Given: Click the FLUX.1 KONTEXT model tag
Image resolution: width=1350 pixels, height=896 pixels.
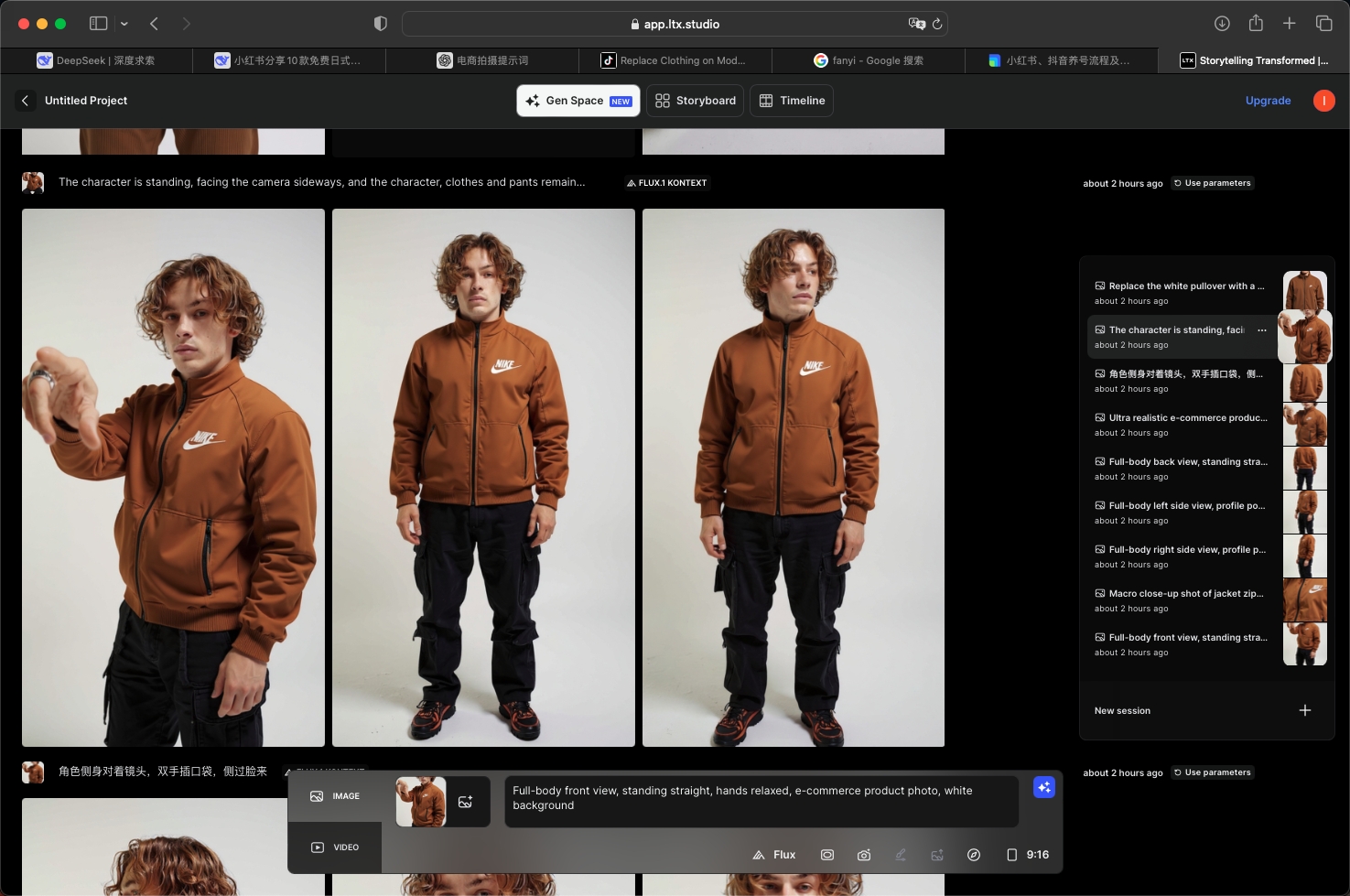Looking at the screenshot, I should (x=667, y=183).
